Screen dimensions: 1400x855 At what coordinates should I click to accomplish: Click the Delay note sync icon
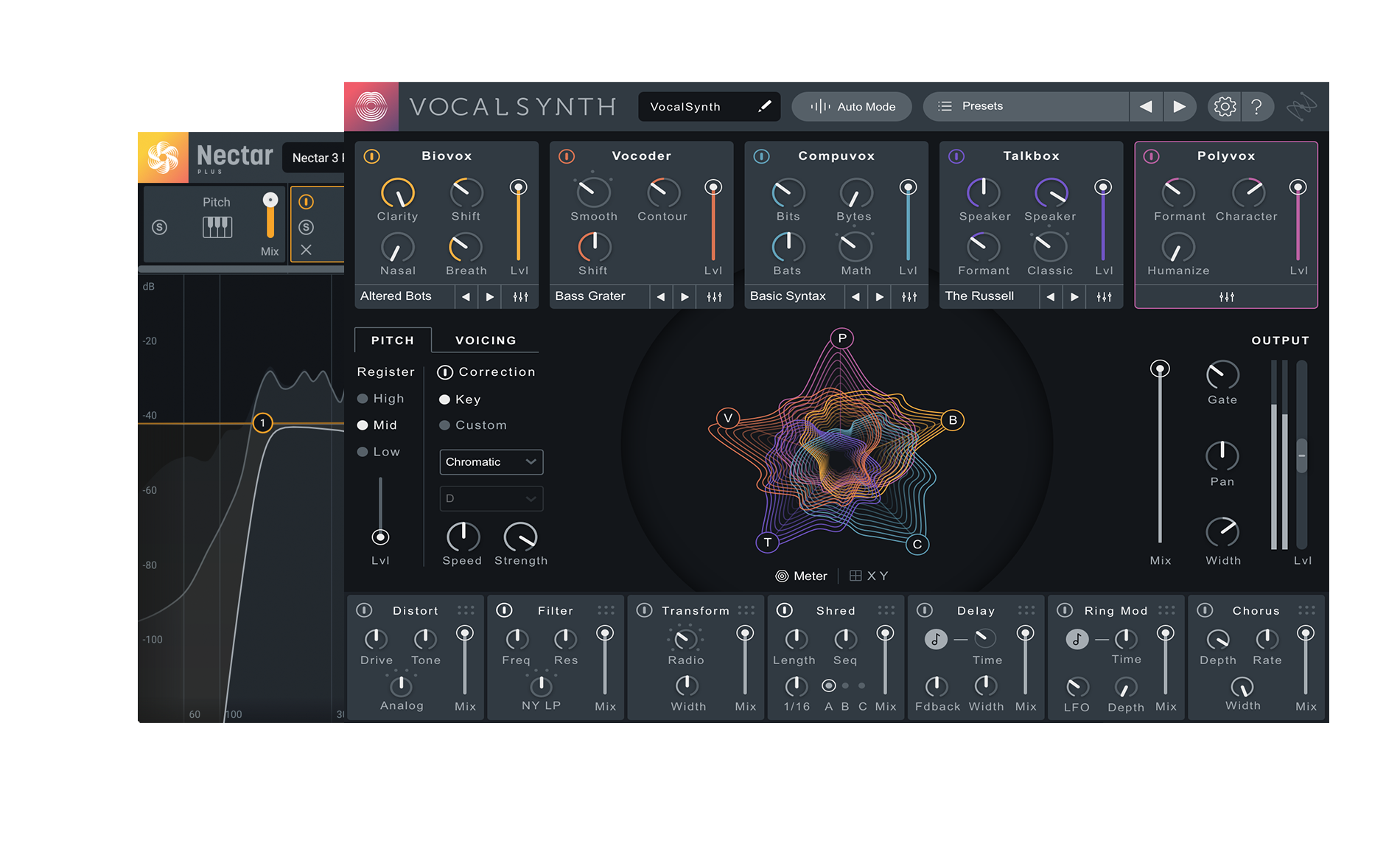pyautogui.click(x=935, y=639)
